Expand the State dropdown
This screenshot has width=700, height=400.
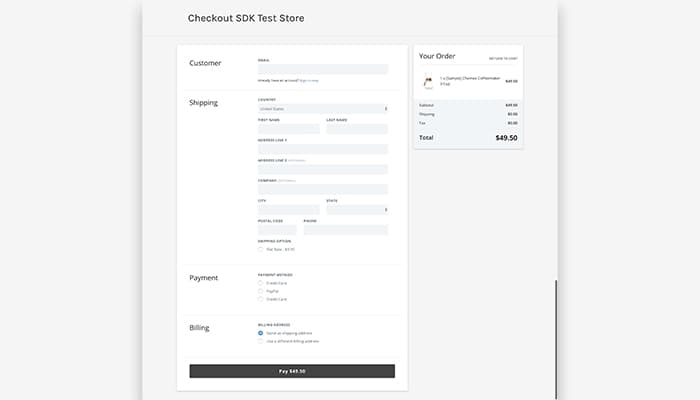click(356, 210)
